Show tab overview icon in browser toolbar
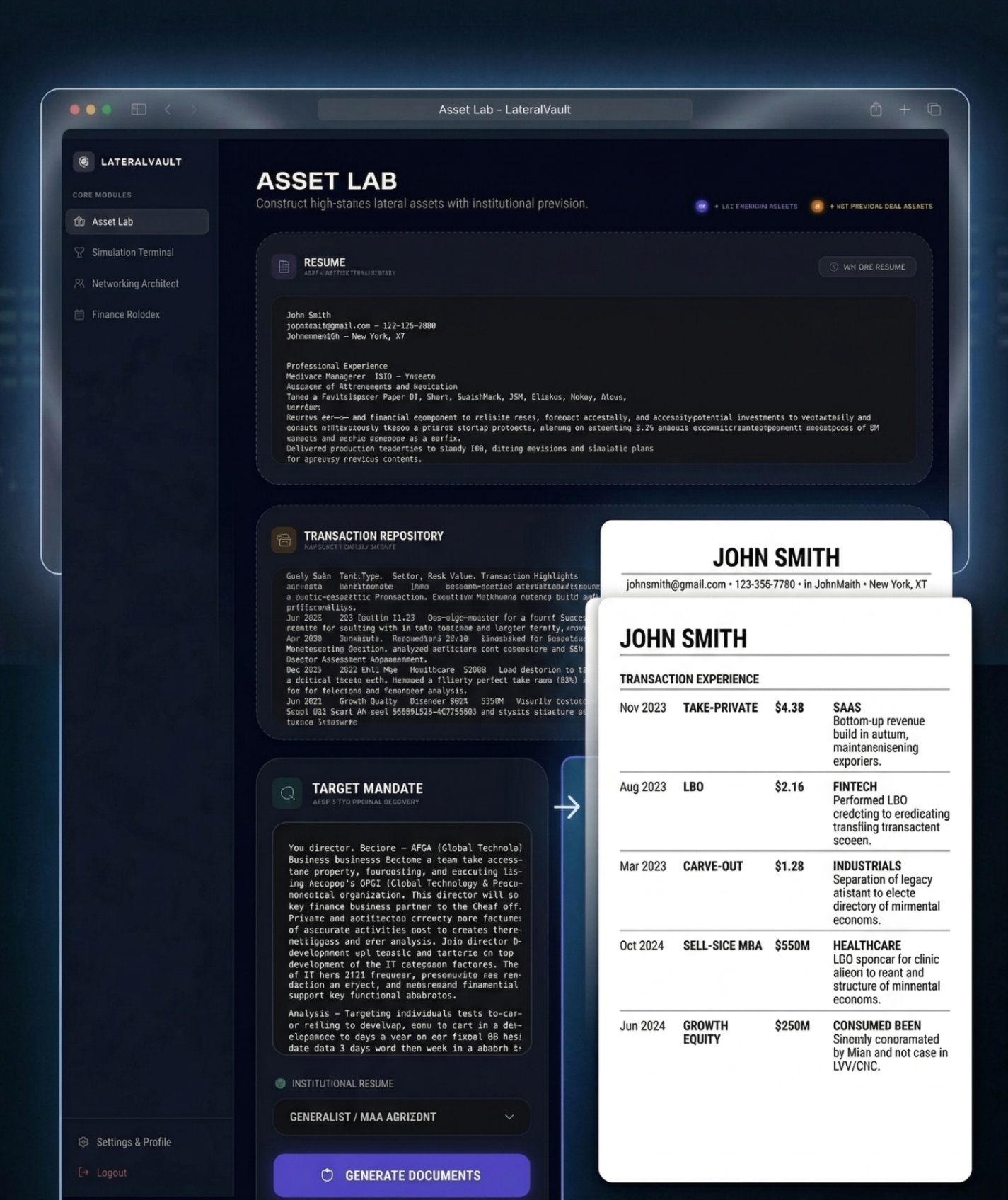 (934, 109)
